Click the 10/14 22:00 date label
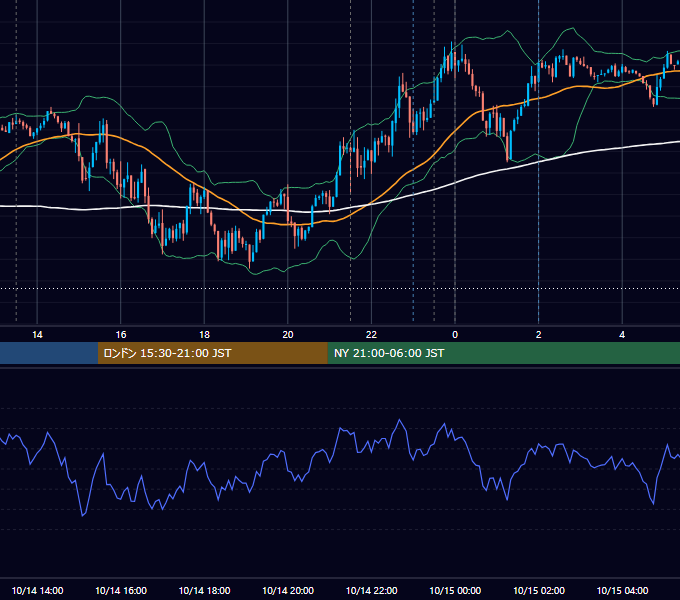680x600 pixels. 372,591
